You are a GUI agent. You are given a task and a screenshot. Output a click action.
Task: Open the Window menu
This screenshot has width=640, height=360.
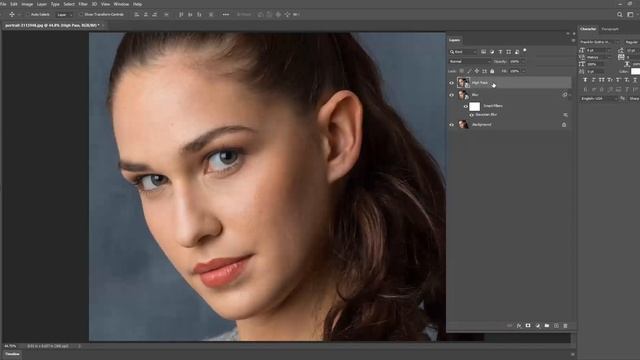coord(121,4)
